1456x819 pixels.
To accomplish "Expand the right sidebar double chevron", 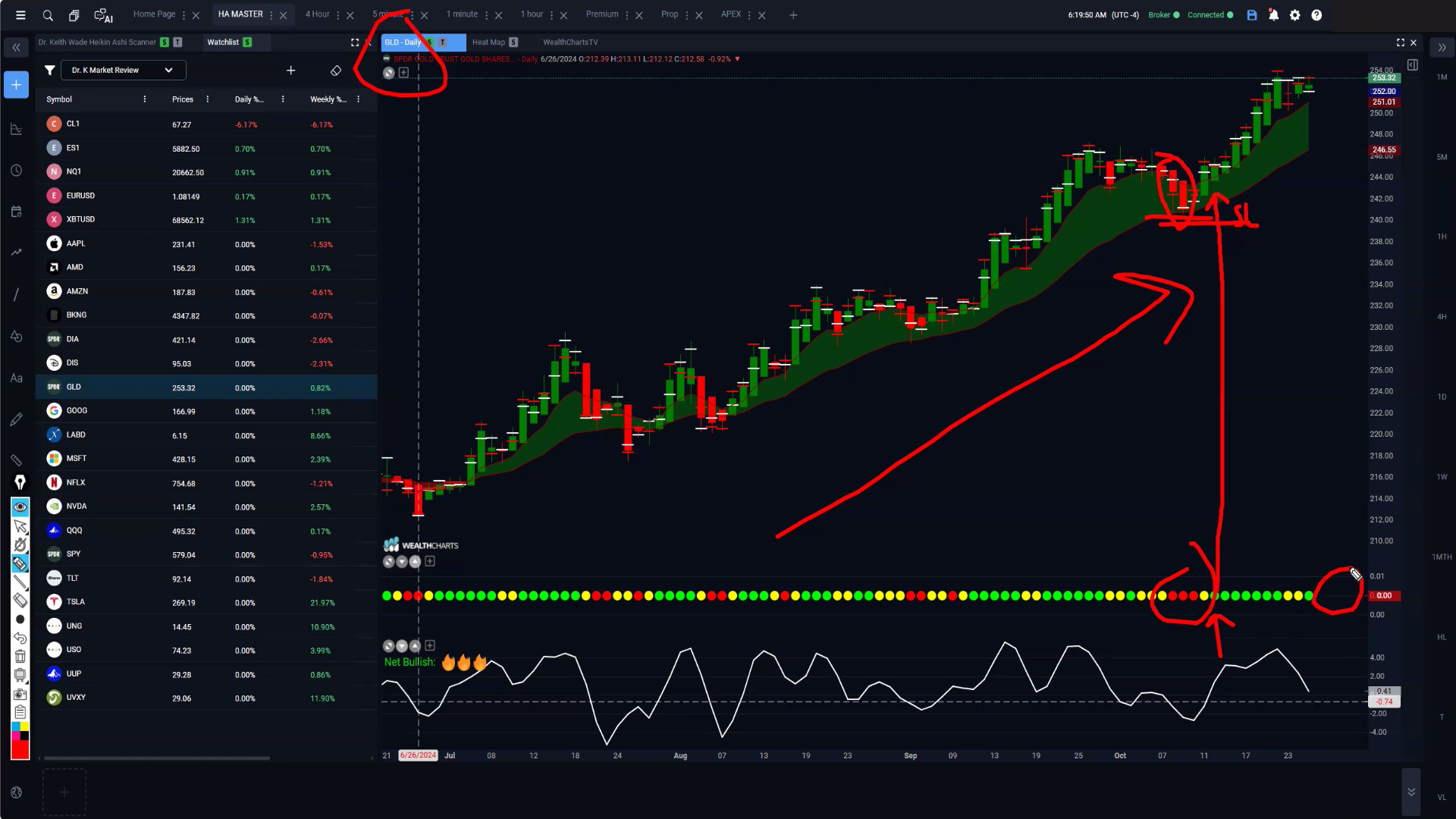I will tap(1442, 47).
